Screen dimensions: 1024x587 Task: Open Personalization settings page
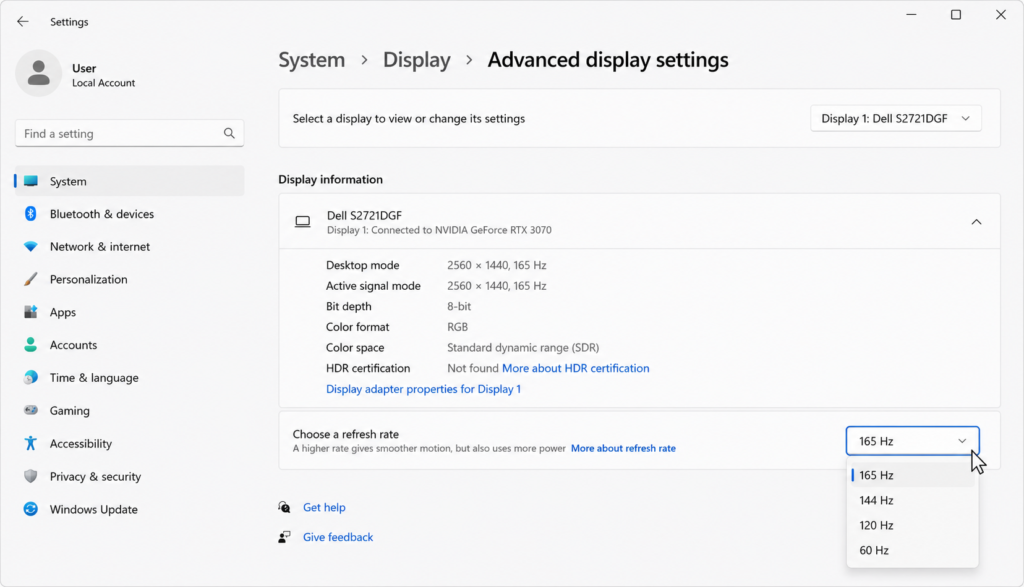click(x=129, y=279)
